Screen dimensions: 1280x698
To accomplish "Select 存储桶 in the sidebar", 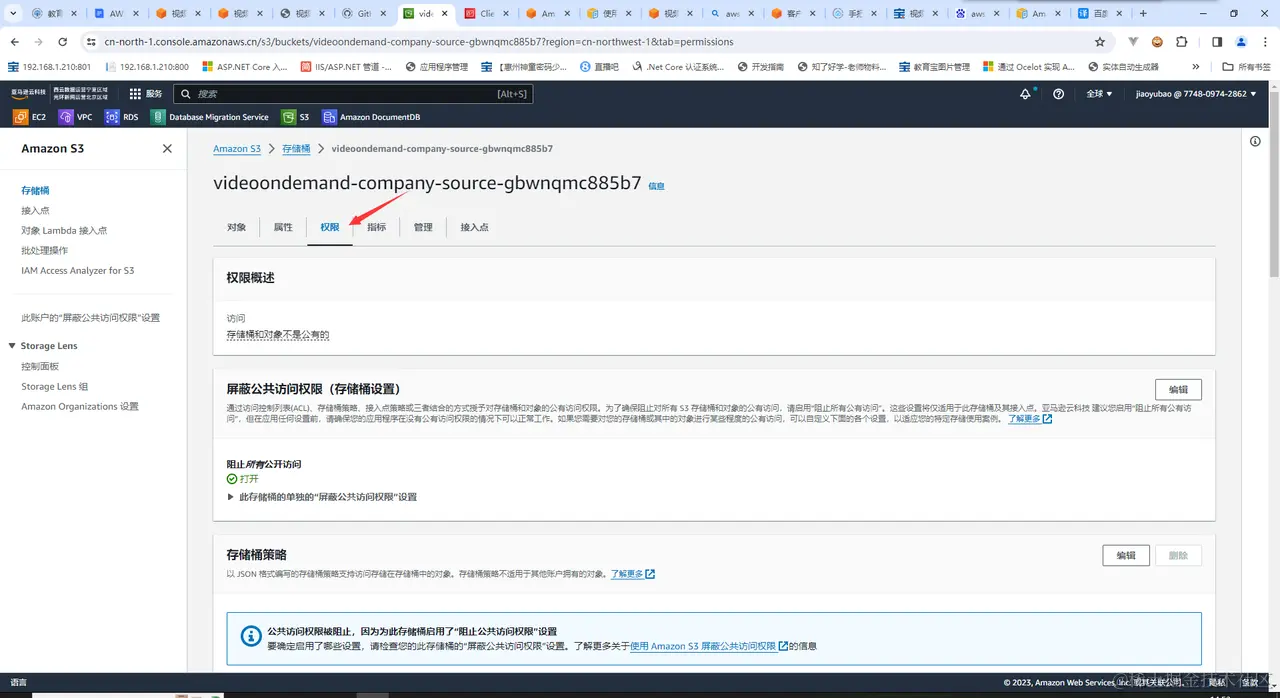I will (x=35, y=190).
